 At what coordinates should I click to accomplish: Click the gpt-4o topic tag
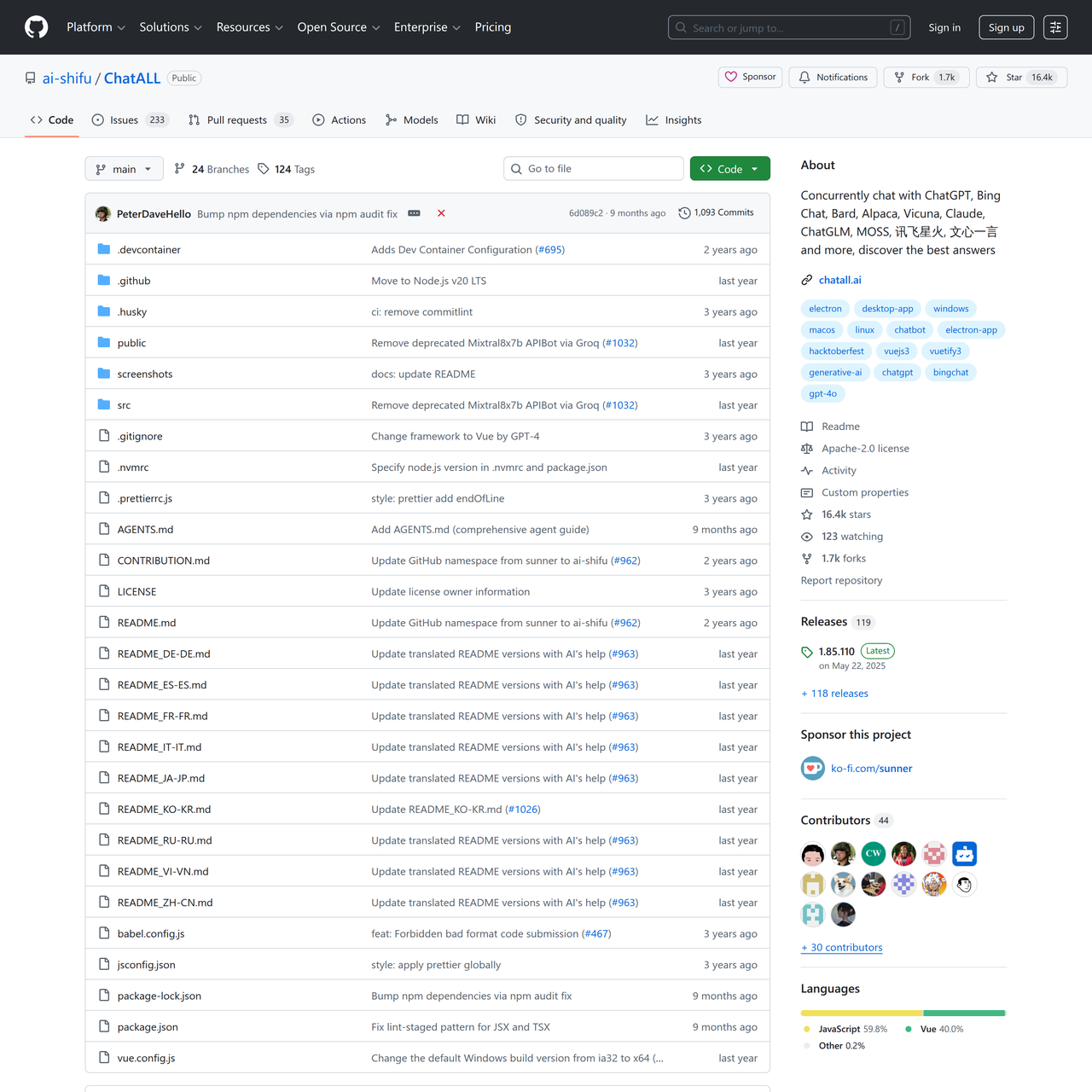point(822,393)
